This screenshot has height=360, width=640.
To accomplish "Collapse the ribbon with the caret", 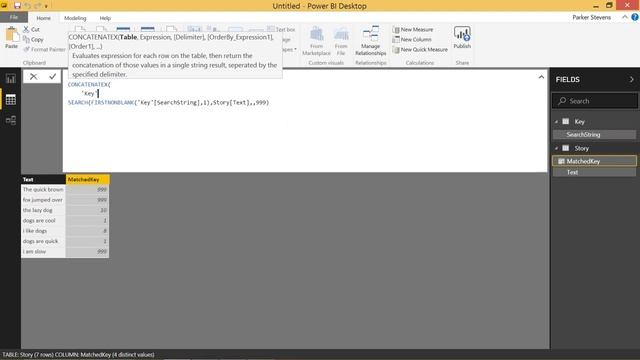I will pyautogui.click(x=625, y=17).
